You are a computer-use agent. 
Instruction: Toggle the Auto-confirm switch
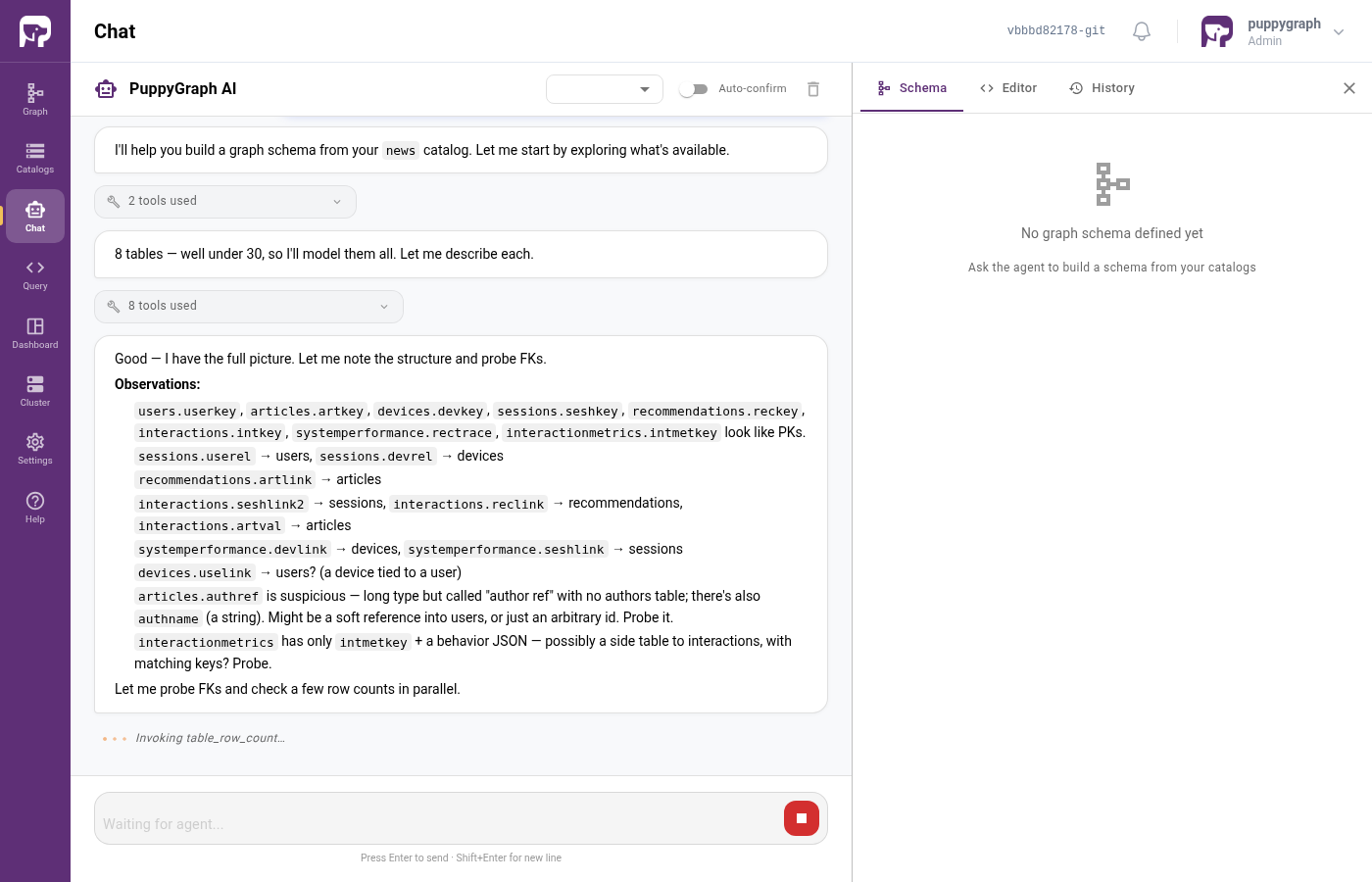click(x=694, y=89)
